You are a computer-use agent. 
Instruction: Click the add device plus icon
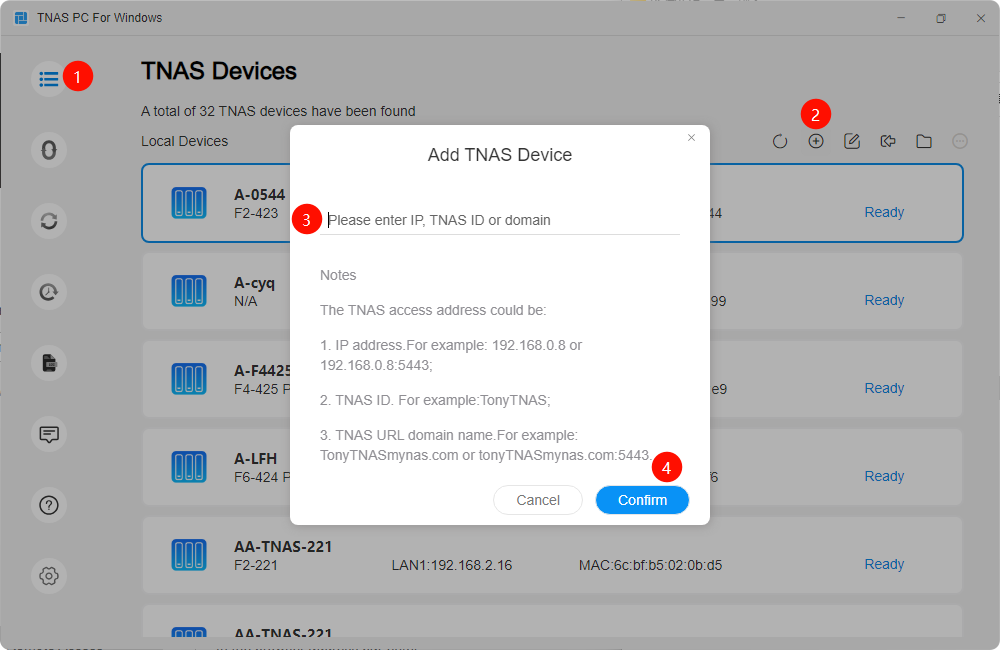[x=816, y=141]
